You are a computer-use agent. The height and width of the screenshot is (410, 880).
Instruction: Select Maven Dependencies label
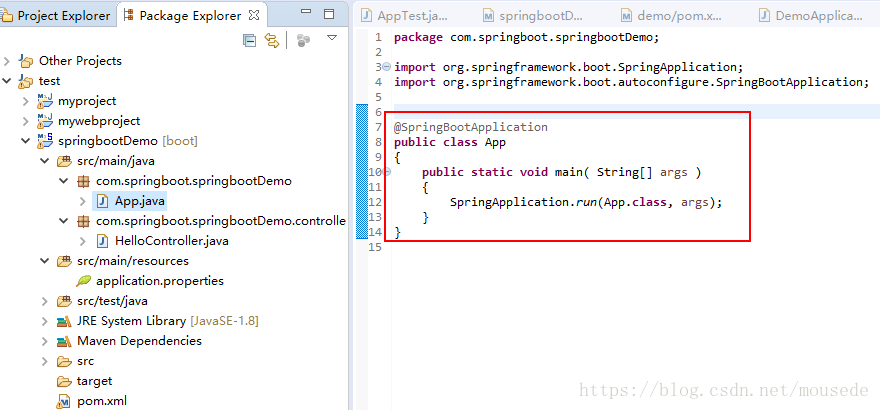(x=139, y=341)
